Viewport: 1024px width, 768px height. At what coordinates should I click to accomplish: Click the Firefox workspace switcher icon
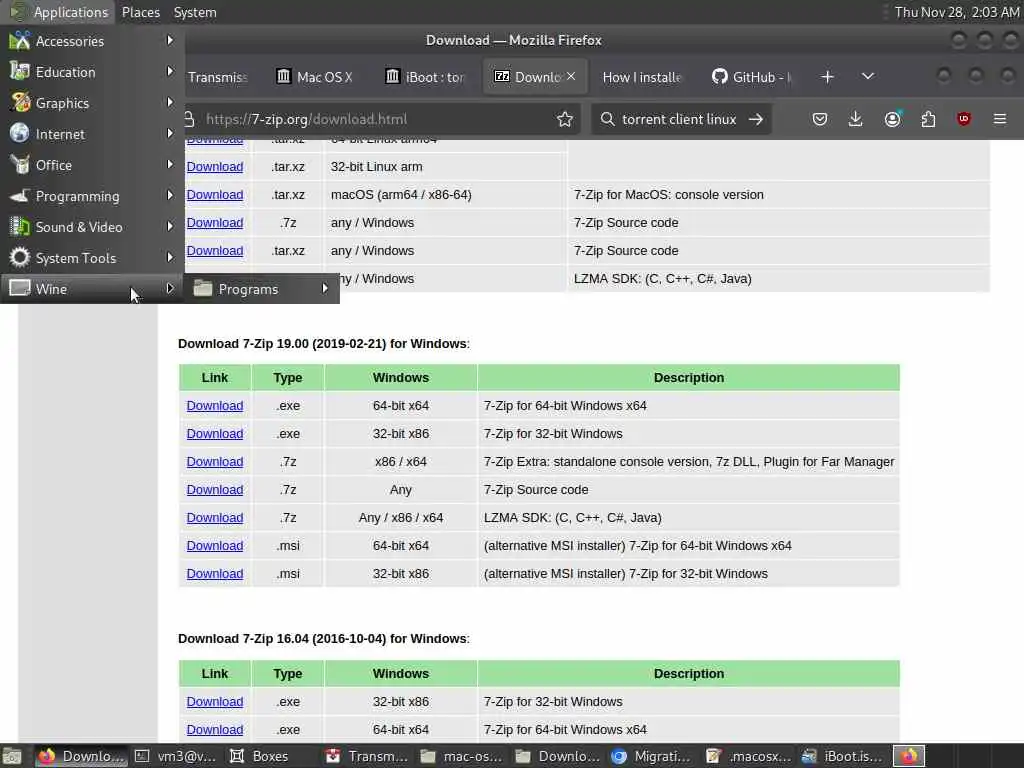click(x=909, y=756)
